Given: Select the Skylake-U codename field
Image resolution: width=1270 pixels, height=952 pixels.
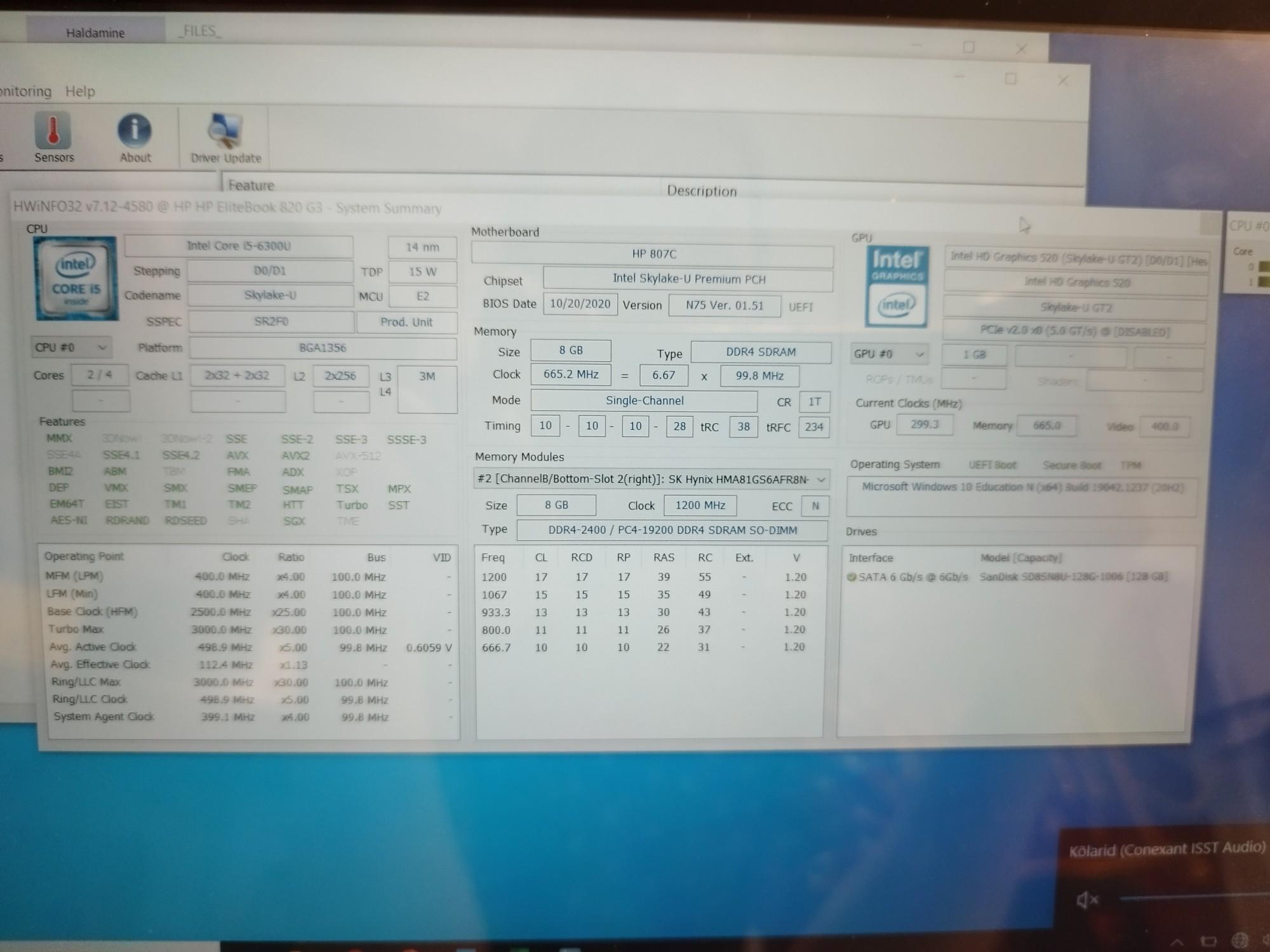Looking at the screenshot, I should [271, 295].
